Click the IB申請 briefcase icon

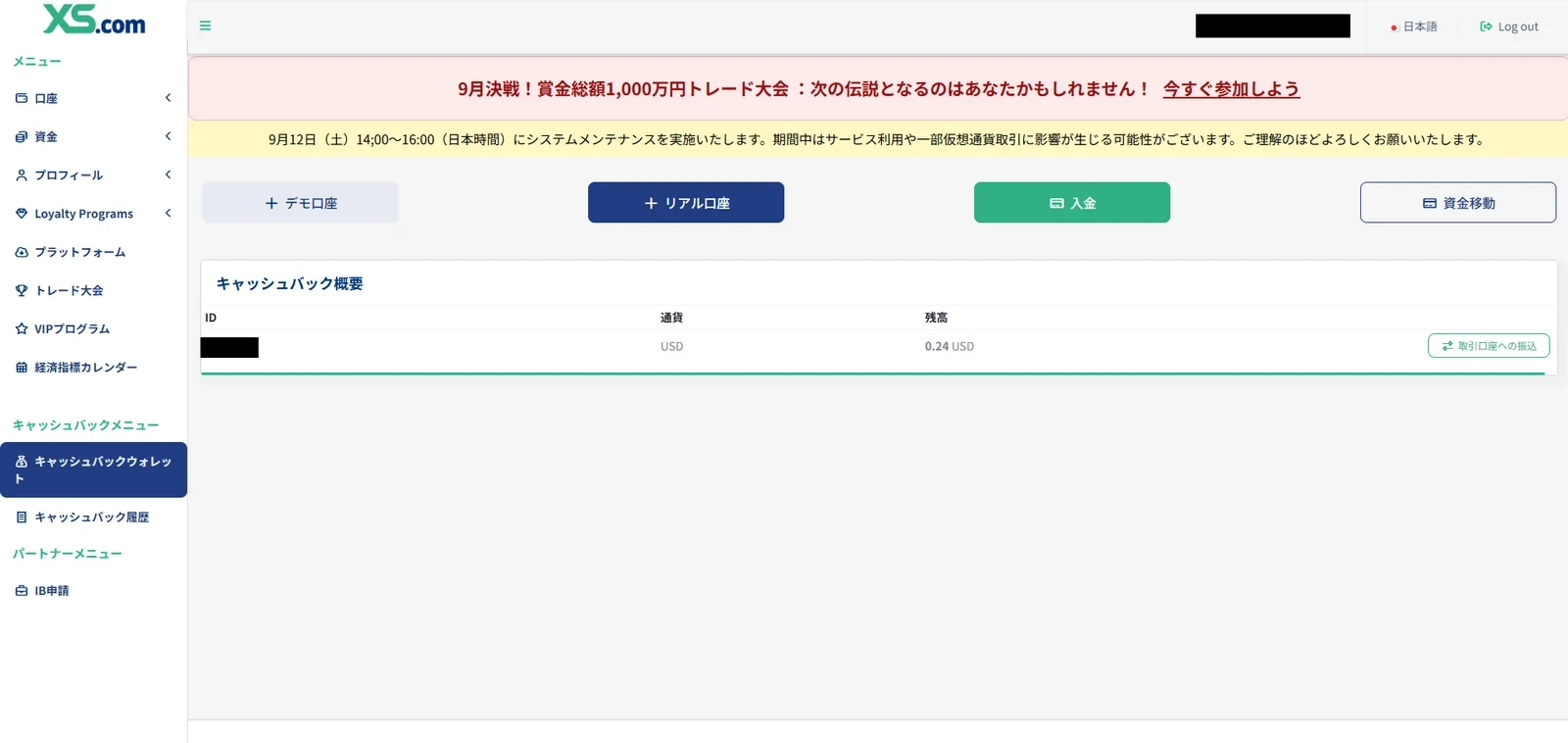[x=22, y=591]
